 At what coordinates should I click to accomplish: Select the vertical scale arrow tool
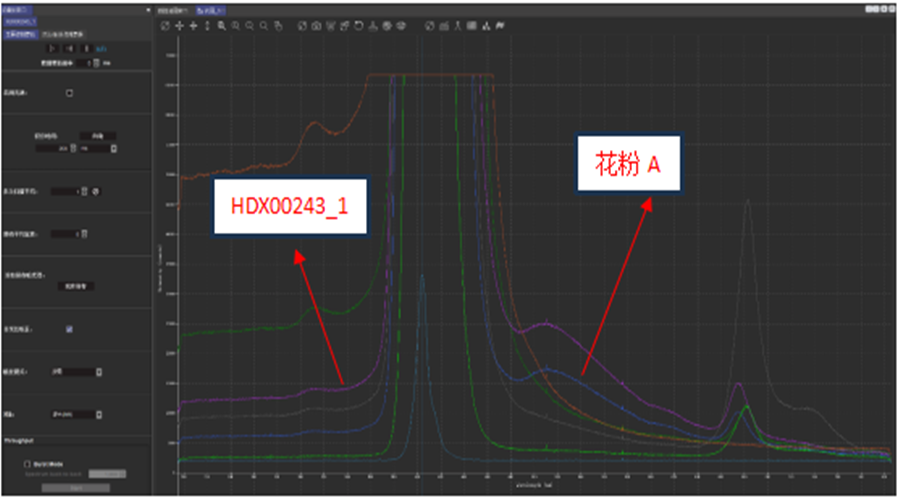207,26
